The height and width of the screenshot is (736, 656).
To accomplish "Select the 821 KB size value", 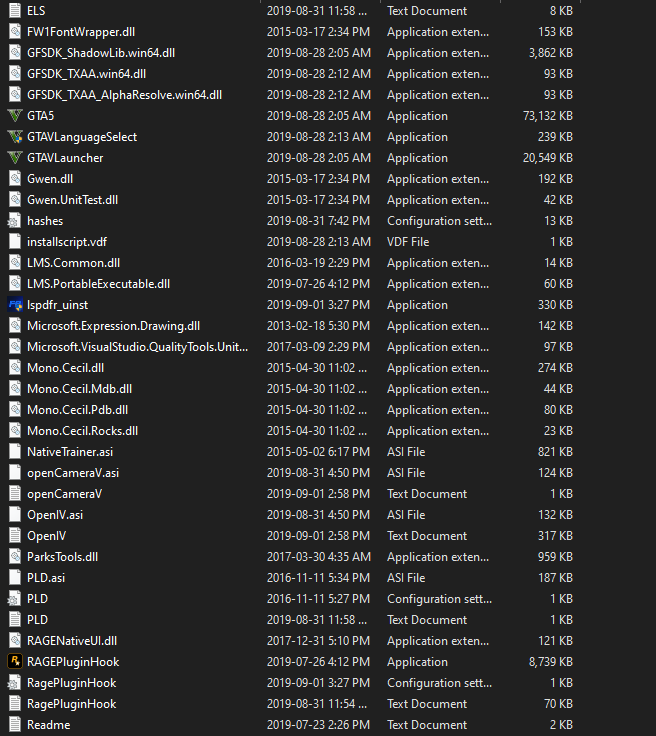I will click(x=555, y=452).
